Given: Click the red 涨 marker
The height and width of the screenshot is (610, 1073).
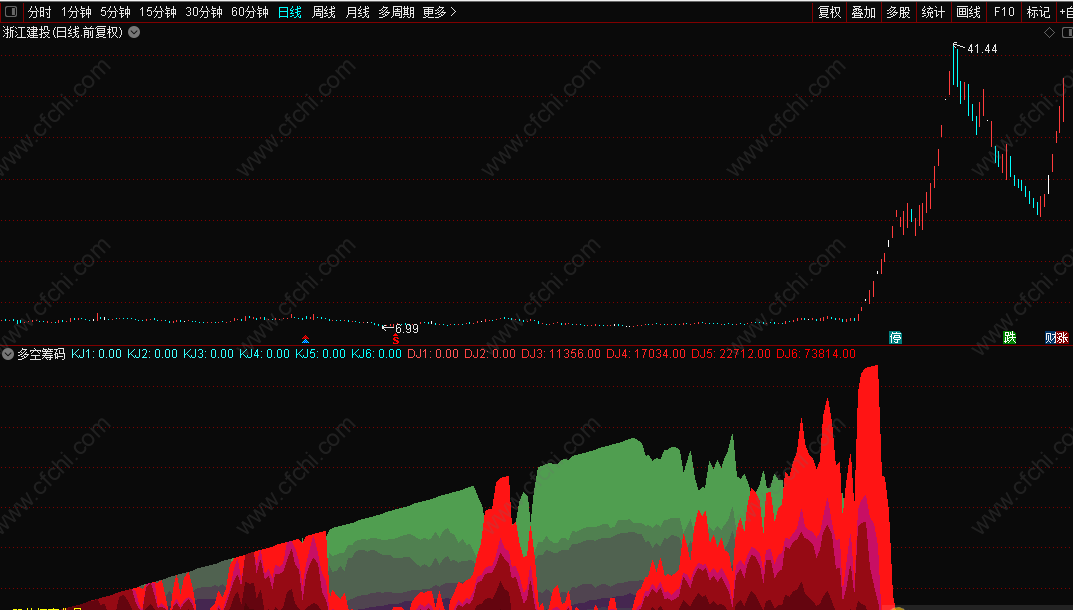Looking at the screenshot, I should click(1062, 338).
